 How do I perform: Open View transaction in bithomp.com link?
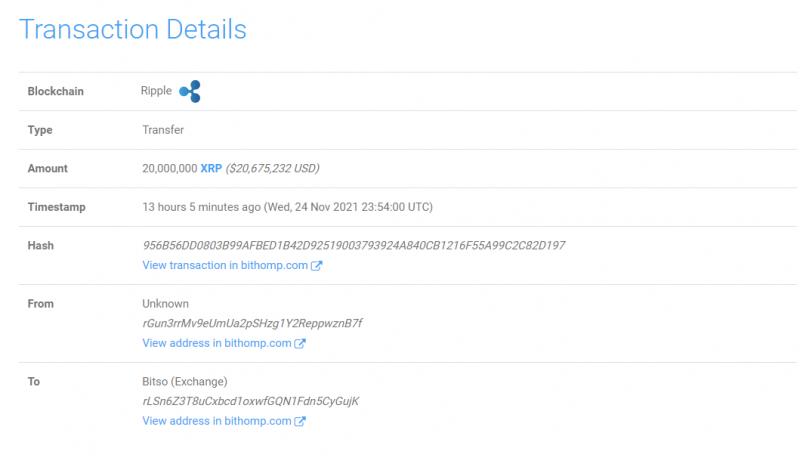point(225,266)
